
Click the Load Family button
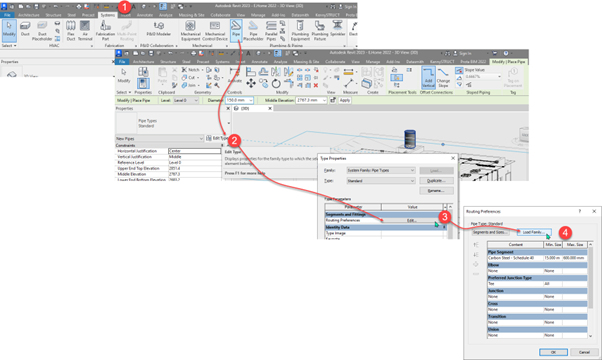(x=534, y=232)
